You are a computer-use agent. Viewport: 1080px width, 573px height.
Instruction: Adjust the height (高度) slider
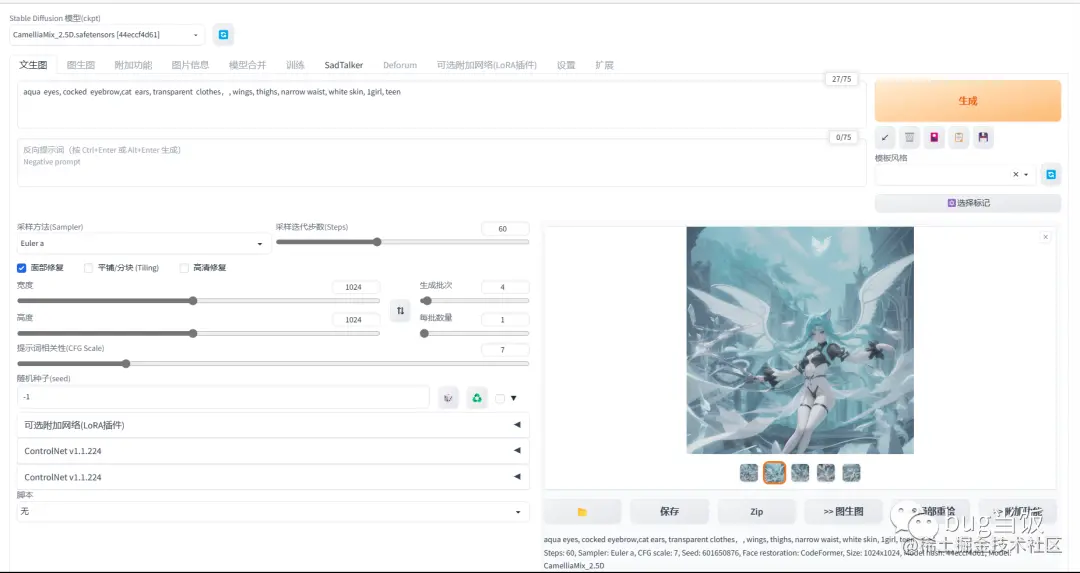pyautogui.click(x=198, y=333)
